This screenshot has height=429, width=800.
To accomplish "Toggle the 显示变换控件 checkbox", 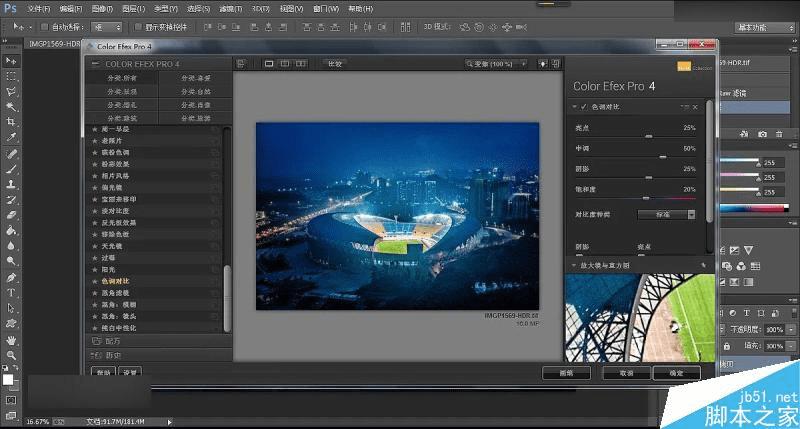I will [x=138, y=27].
